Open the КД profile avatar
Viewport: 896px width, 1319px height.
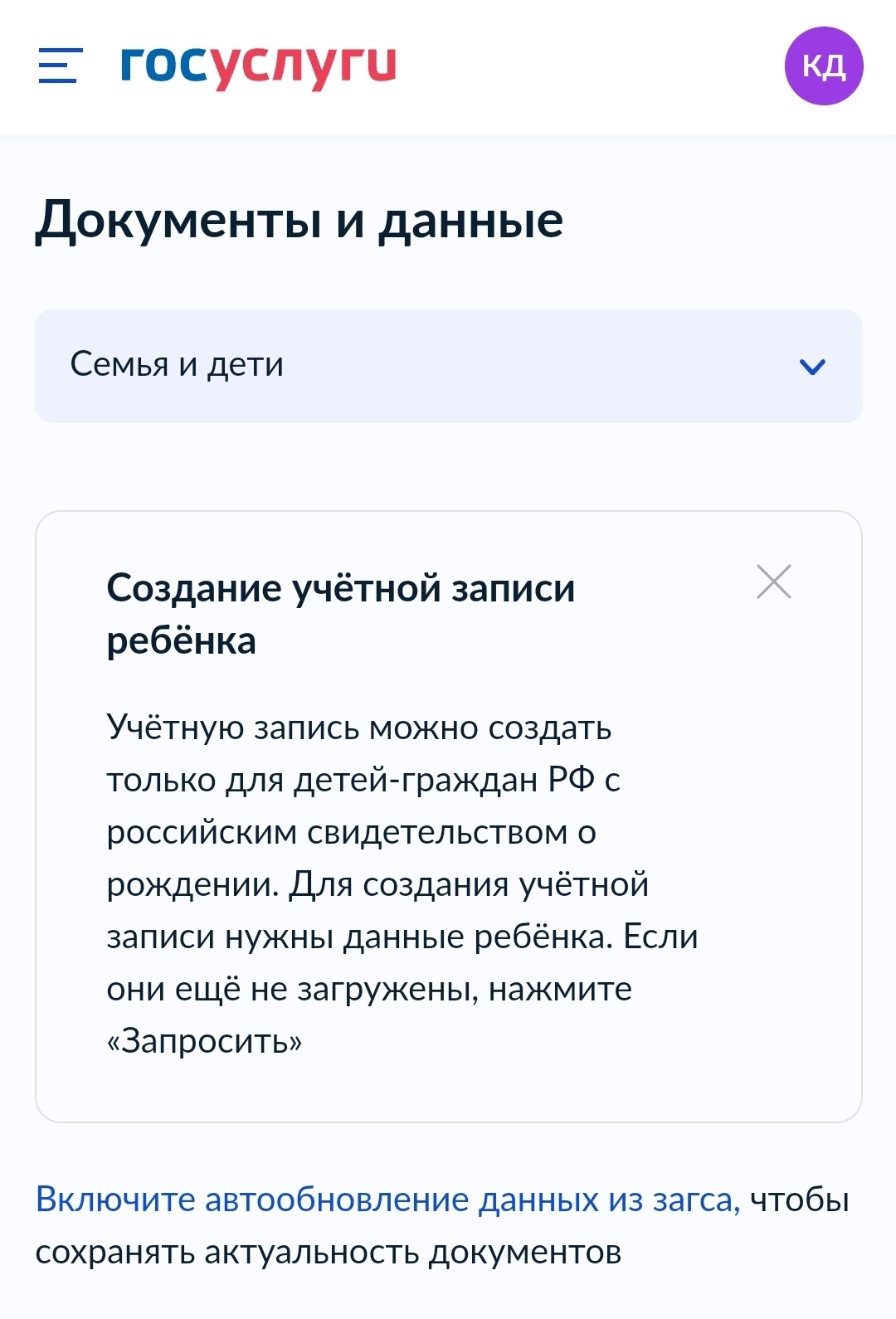(x=823, y=66)
